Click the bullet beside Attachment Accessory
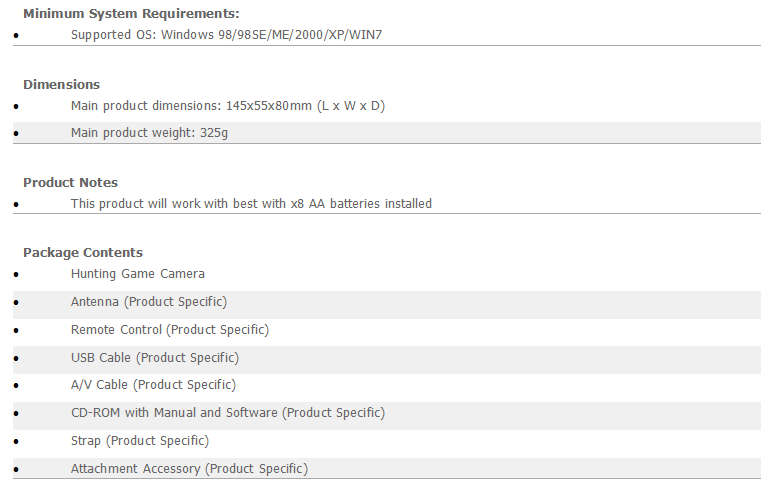This screenshot has width=783, height=486. coord(16,470)
